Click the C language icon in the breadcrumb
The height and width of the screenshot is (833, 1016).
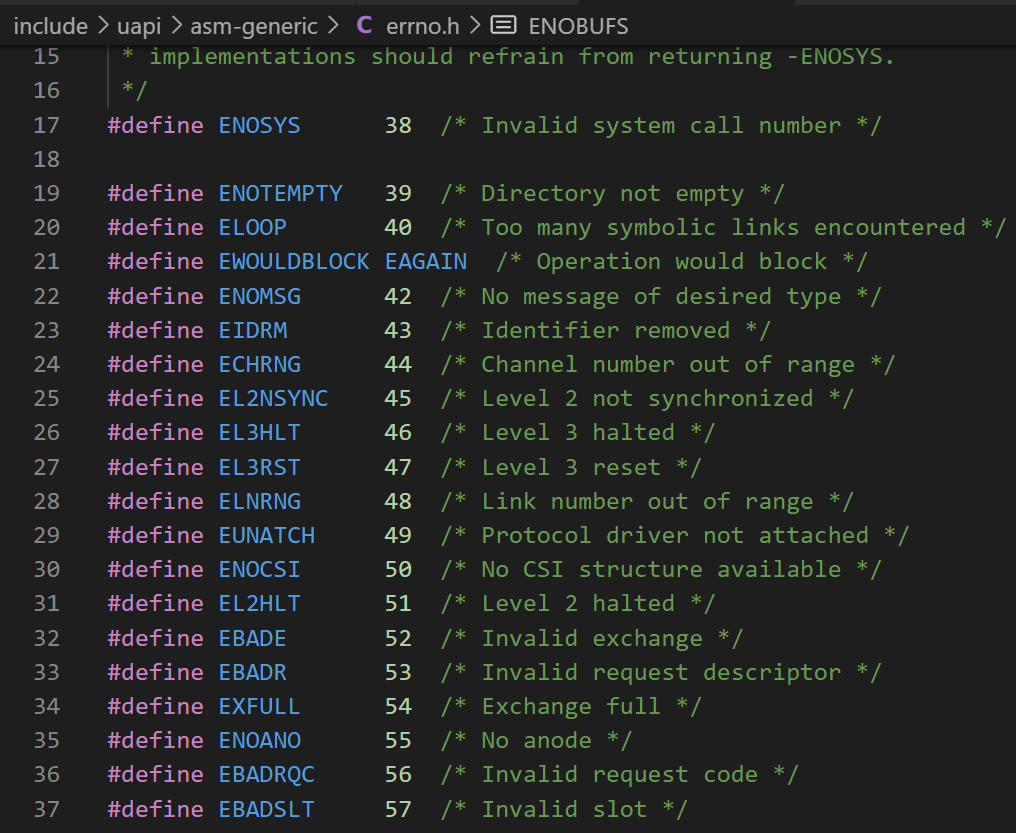click(364, 26)
